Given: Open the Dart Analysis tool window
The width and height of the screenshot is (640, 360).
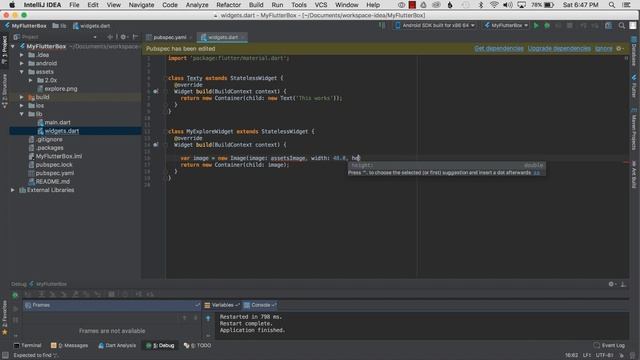Looking at the screenshot, I should [x=117, y=345].
